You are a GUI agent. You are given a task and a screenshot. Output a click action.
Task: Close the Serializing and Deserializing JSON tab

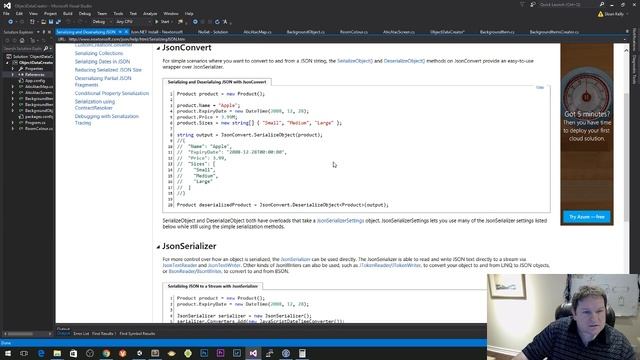click(126, 32)
